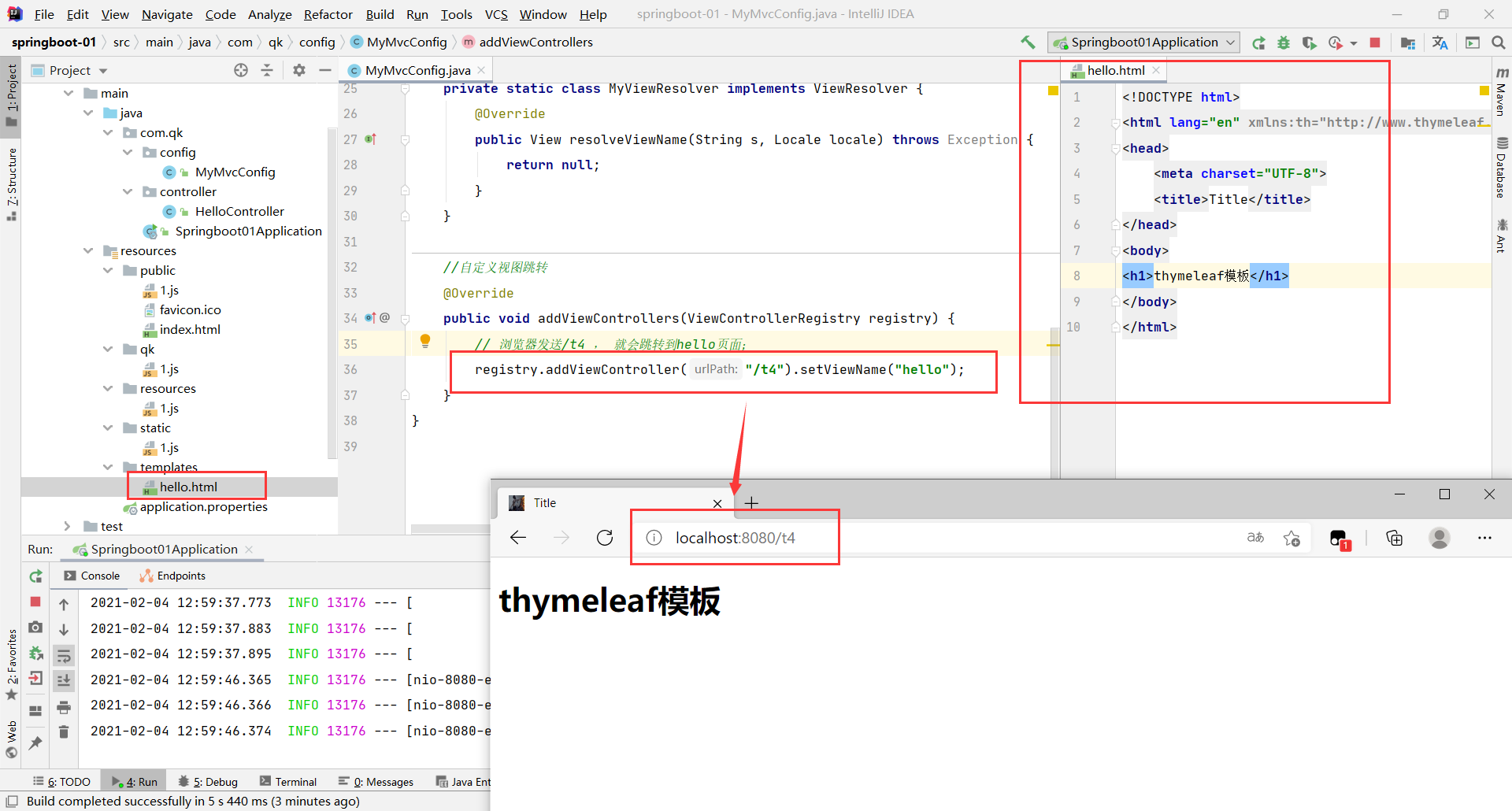Toggle soft-wrap in console
The width and height of the screenshot is (1512, 811).
point(64,656)
